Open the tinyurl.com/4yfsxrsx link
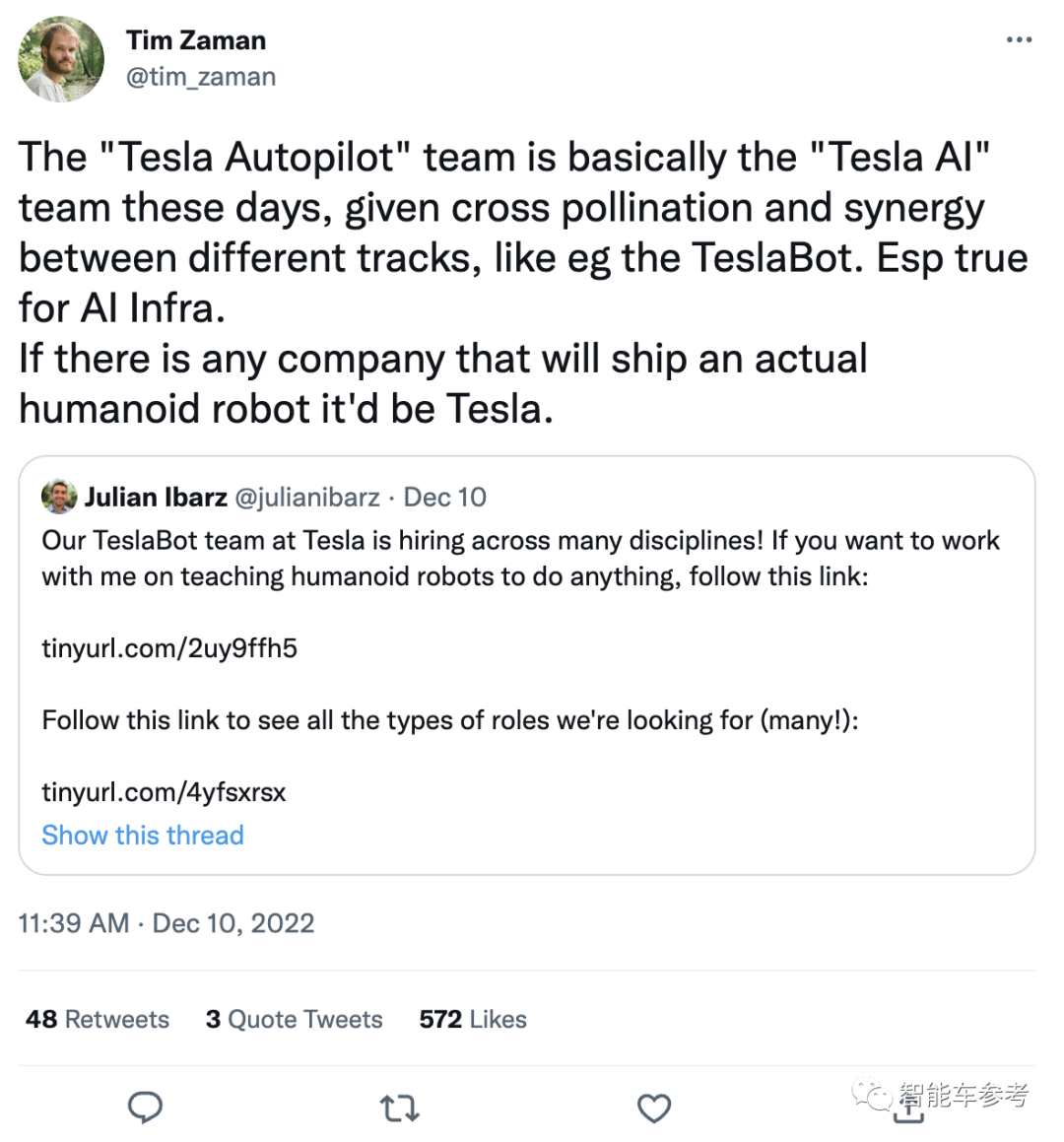Screen dimensions: 1064x1142 click(164, 792)
